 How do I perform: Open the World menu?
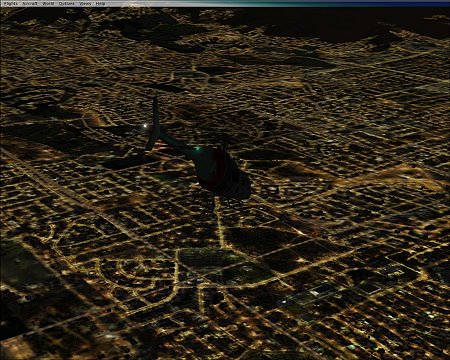[x=48, y=4]
